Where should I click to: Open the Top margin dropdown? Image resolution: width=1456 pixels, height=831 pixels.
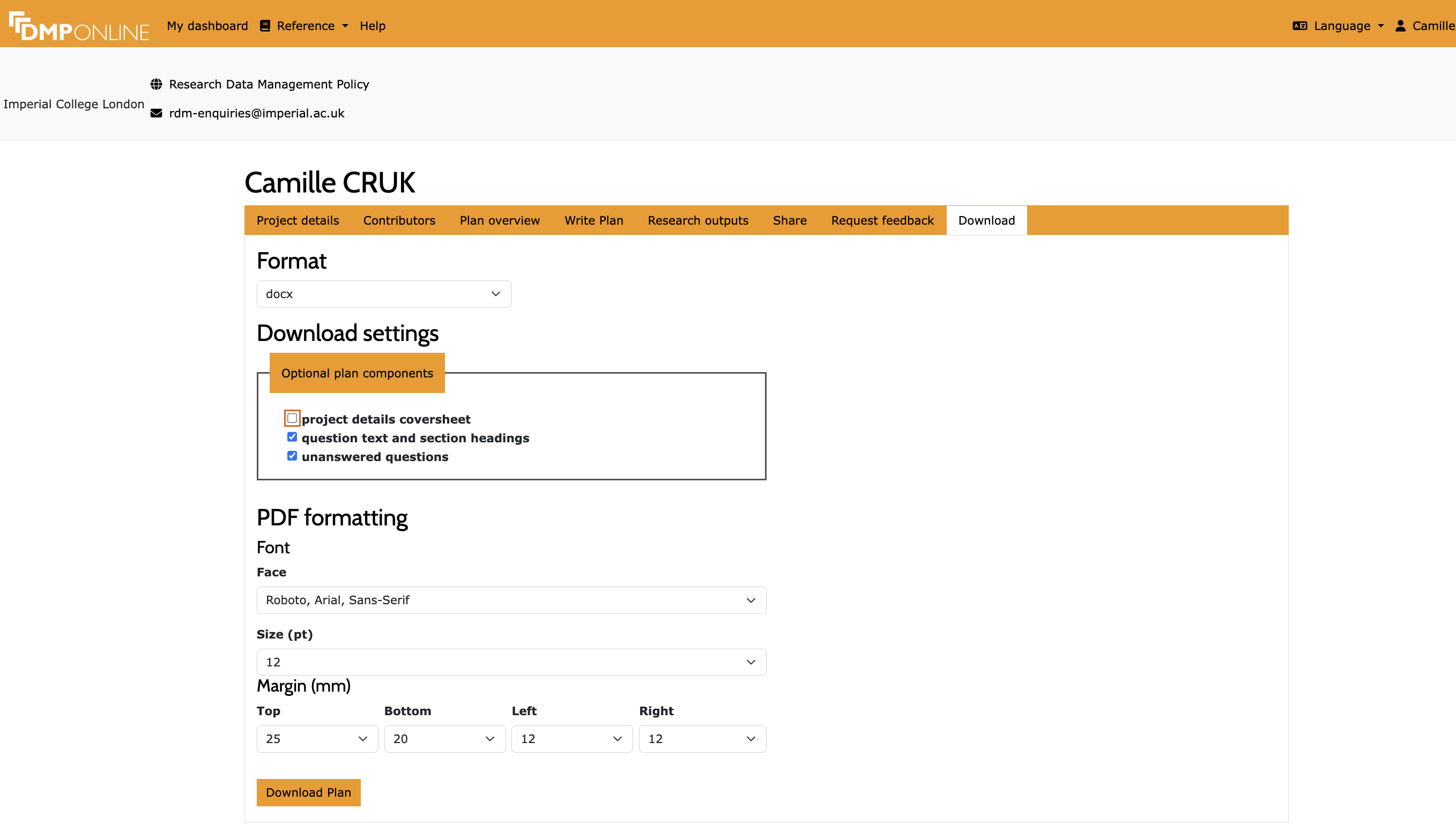click(317, 739)
